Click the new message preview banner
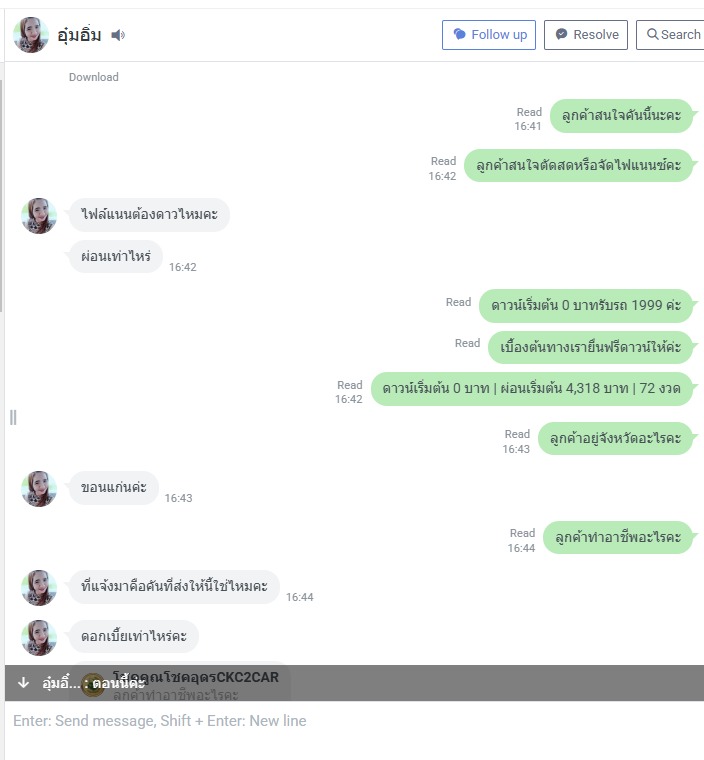 pos(354,683)
